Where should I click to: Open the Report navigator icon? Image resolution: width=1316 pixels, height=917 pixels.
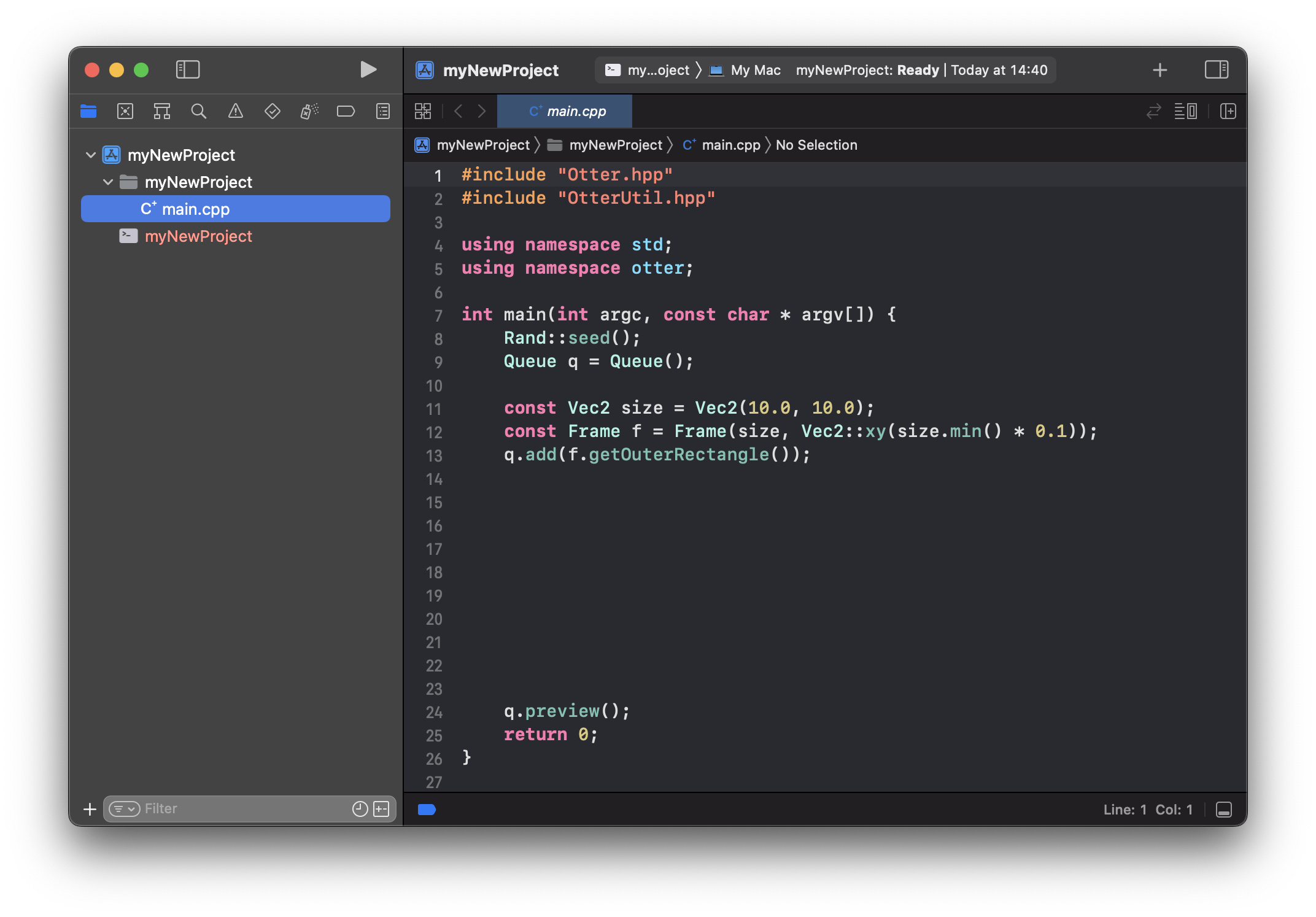tap(382, 111)
